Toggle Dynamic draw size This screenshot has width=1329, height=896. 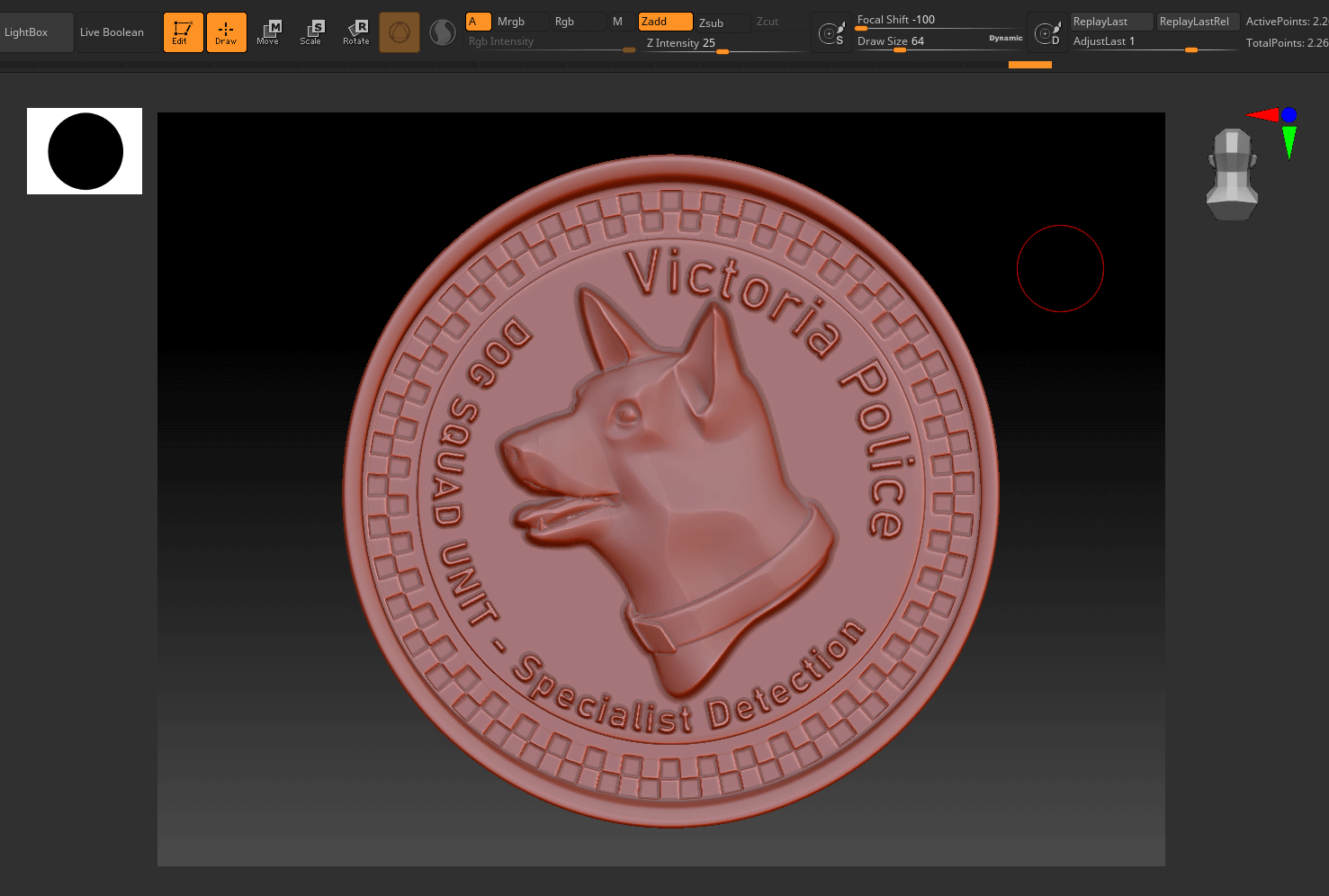tap(1005, 39)
